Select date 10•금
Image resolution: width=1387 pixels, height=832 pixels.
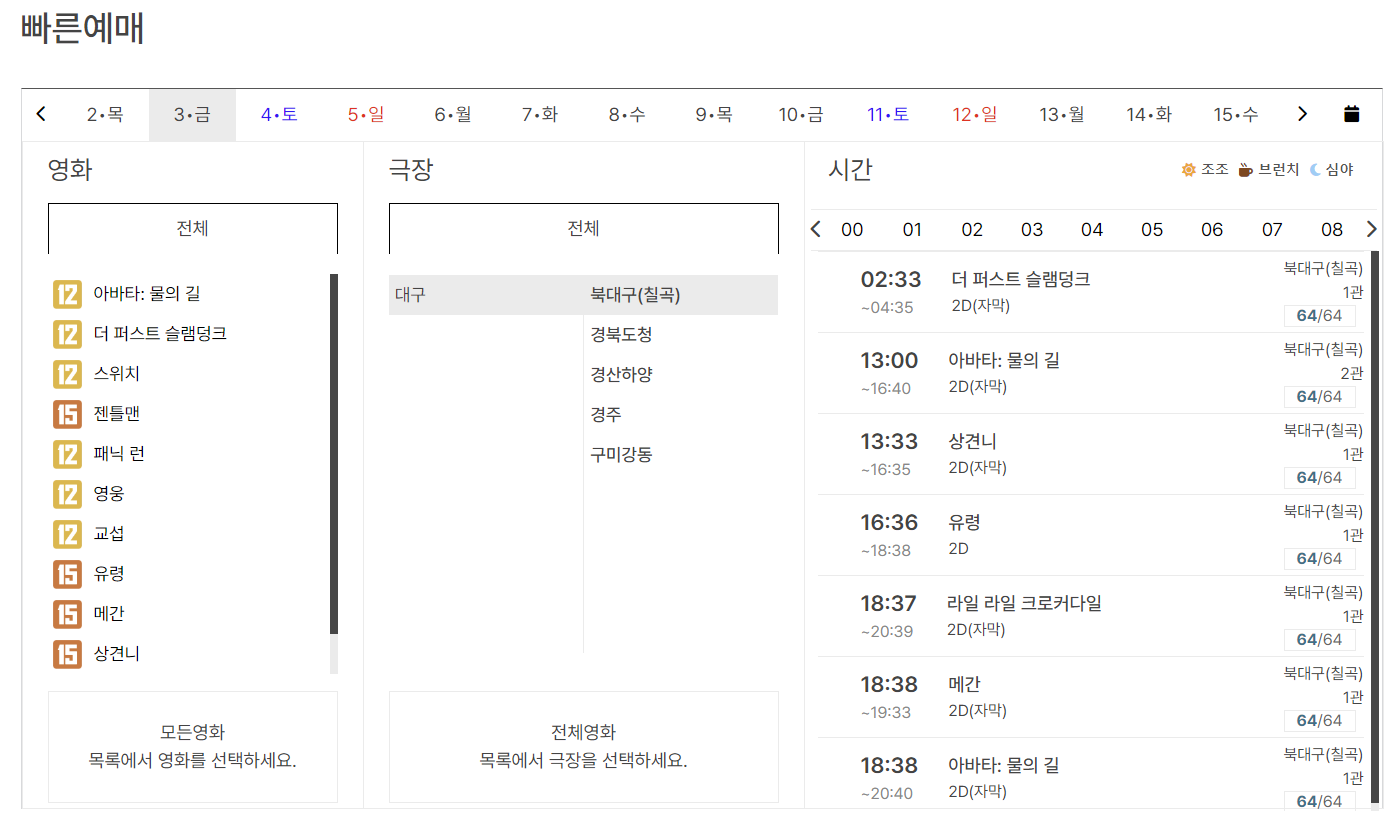coord(801,114)
